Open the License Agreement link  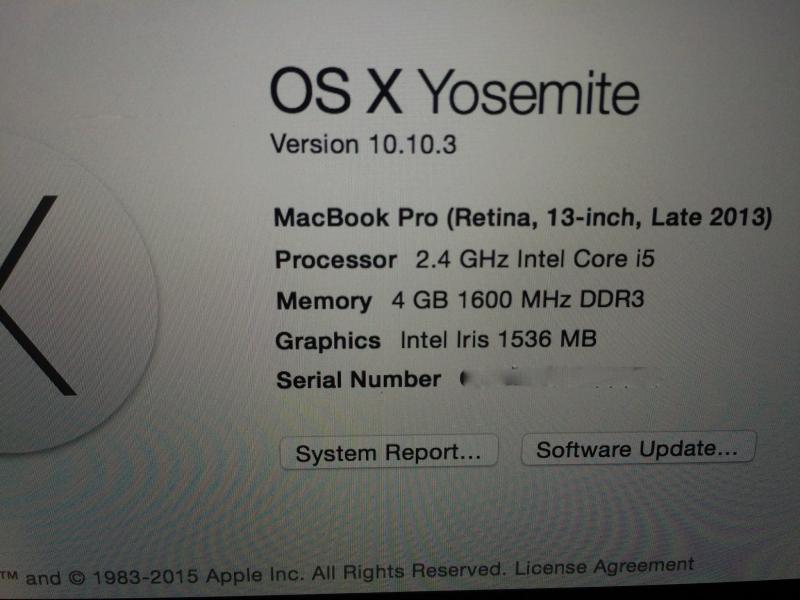coord(604,566)
